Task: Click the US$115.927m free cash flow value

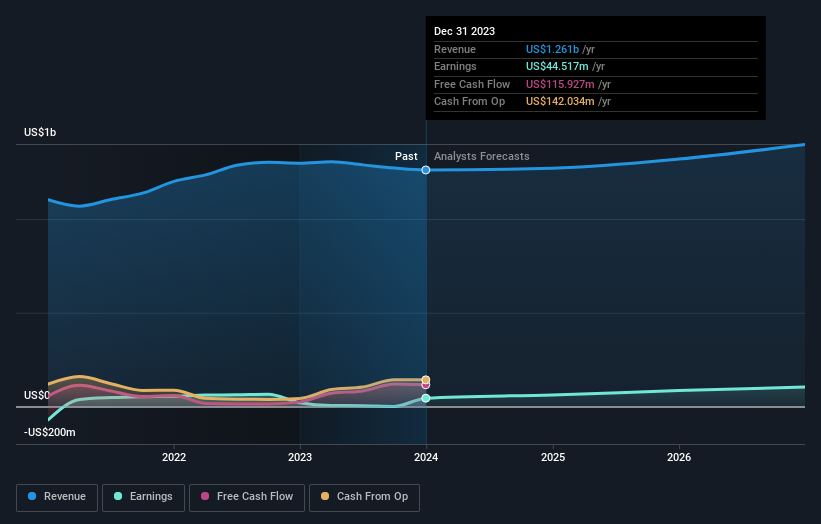Action: [560, 84]
